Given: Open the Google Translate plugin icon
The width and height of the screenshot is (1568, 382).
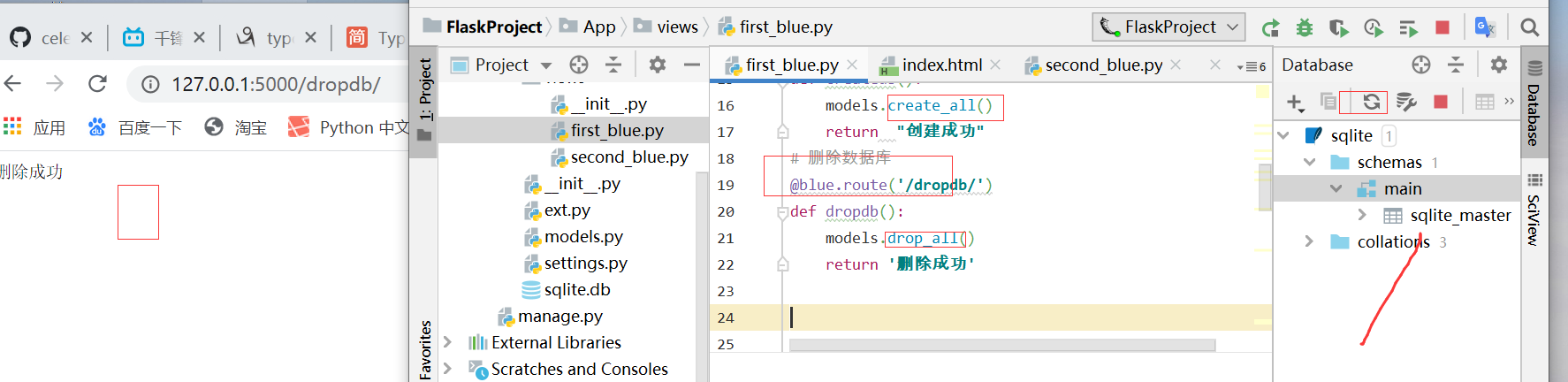Looking at the screenshot, I should click(1486, 27).
